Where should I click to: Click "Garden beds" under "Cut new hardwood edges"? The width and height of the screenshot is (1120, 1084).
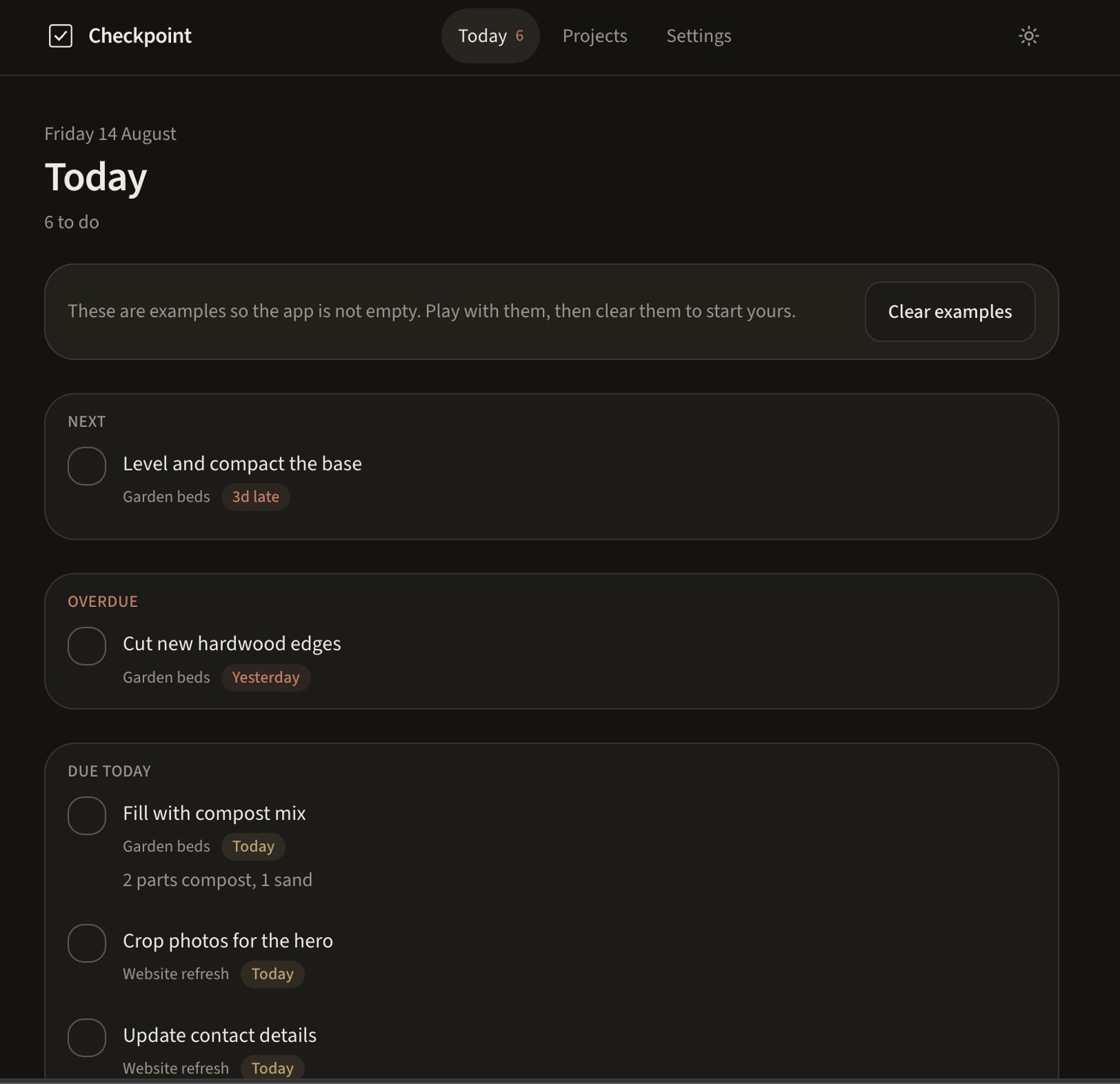(x=166, y=677)
